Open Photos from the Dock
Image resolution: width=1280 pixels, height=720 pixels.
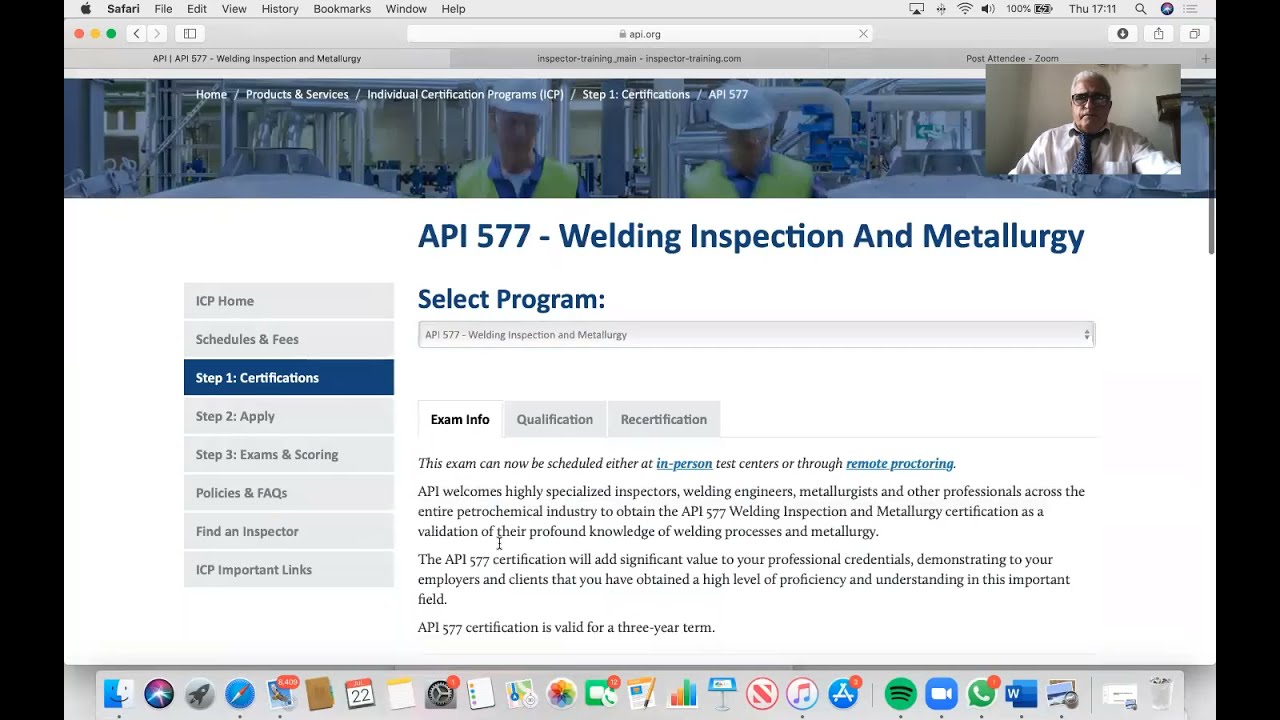click(562, 693)
